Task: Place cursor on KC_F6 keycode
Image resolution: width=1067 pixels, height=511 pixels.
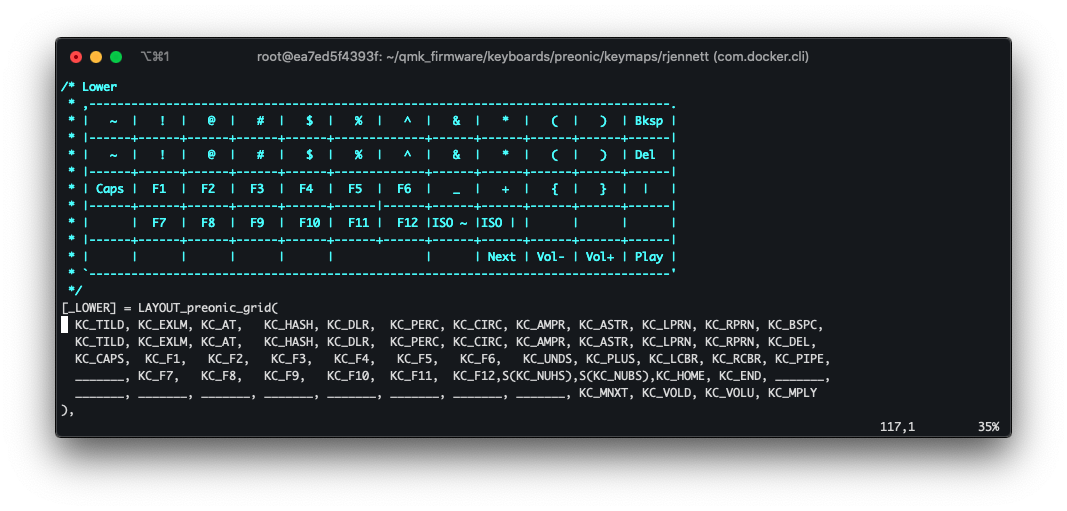Action: tap(480, 359)
